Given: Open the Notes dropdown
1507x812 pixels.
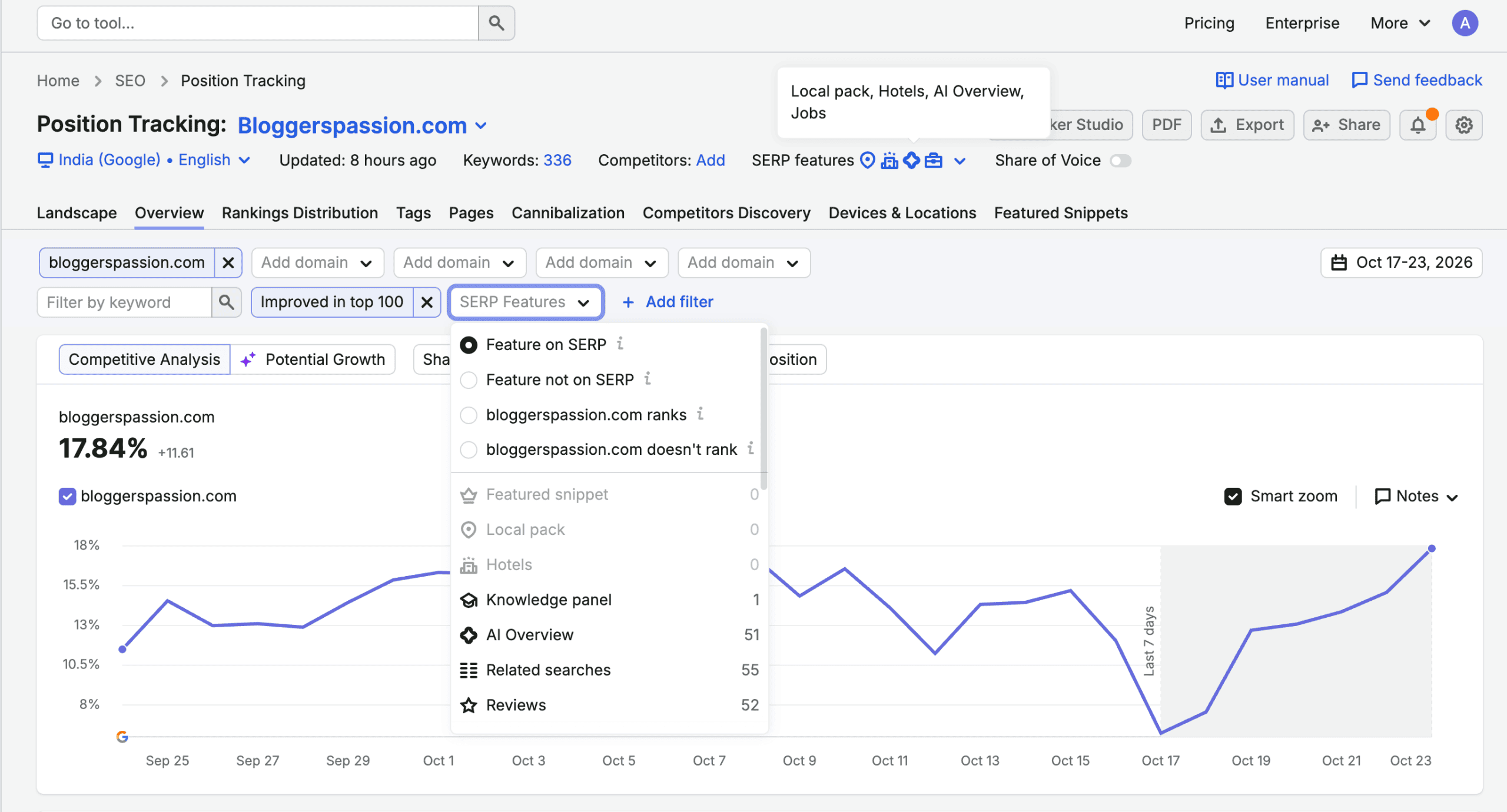Looking at the screenshot, I should [1416, 497].
